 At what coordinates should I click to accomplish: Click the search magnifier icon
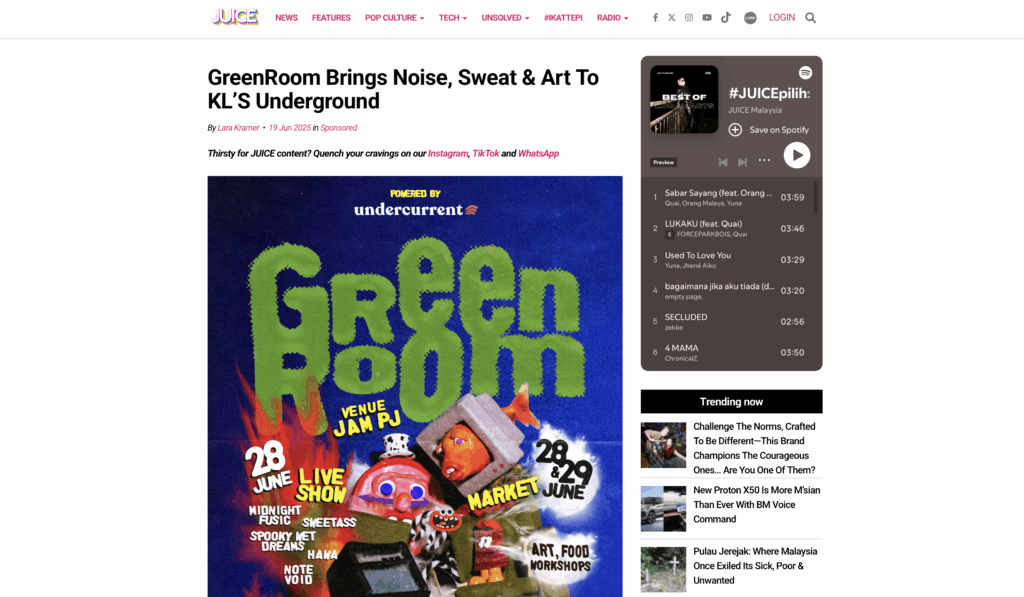click(x=810, y=18)
